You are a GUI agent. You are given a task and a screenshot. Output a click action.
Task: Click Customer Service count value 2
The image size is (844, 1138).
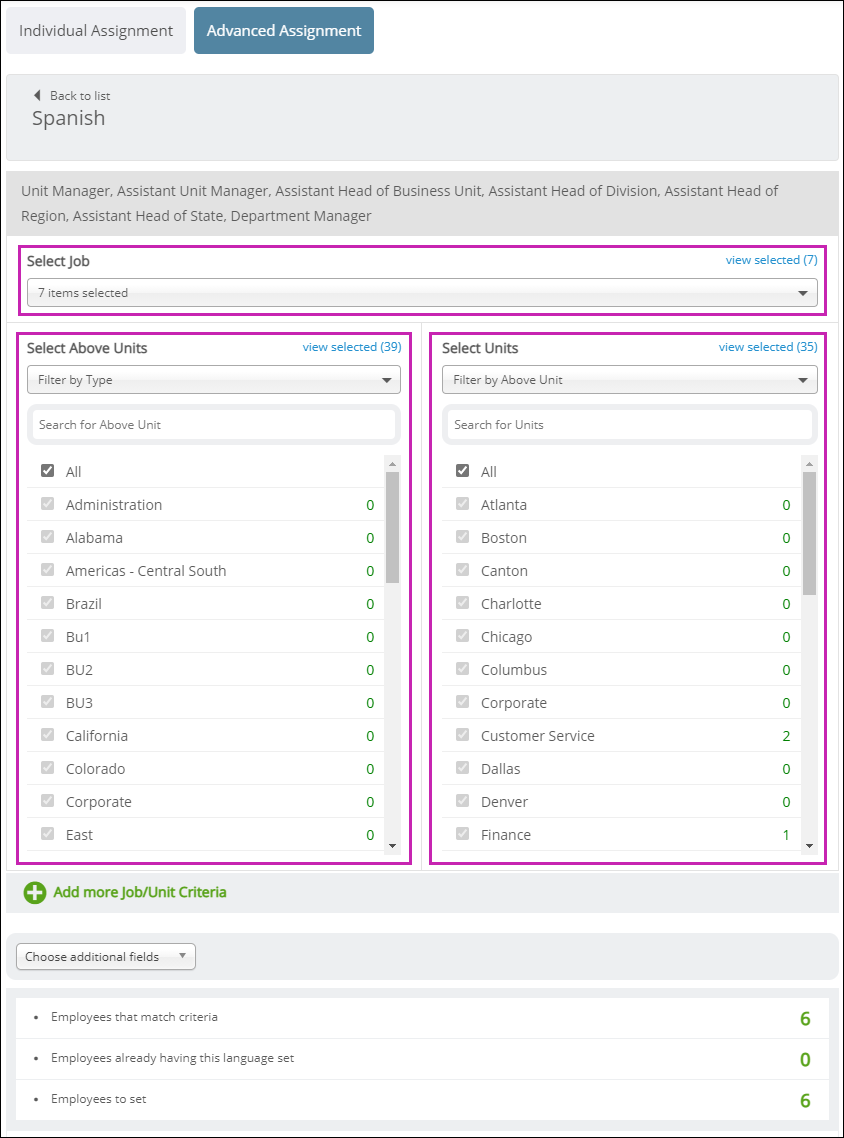[x=786, y=736]
